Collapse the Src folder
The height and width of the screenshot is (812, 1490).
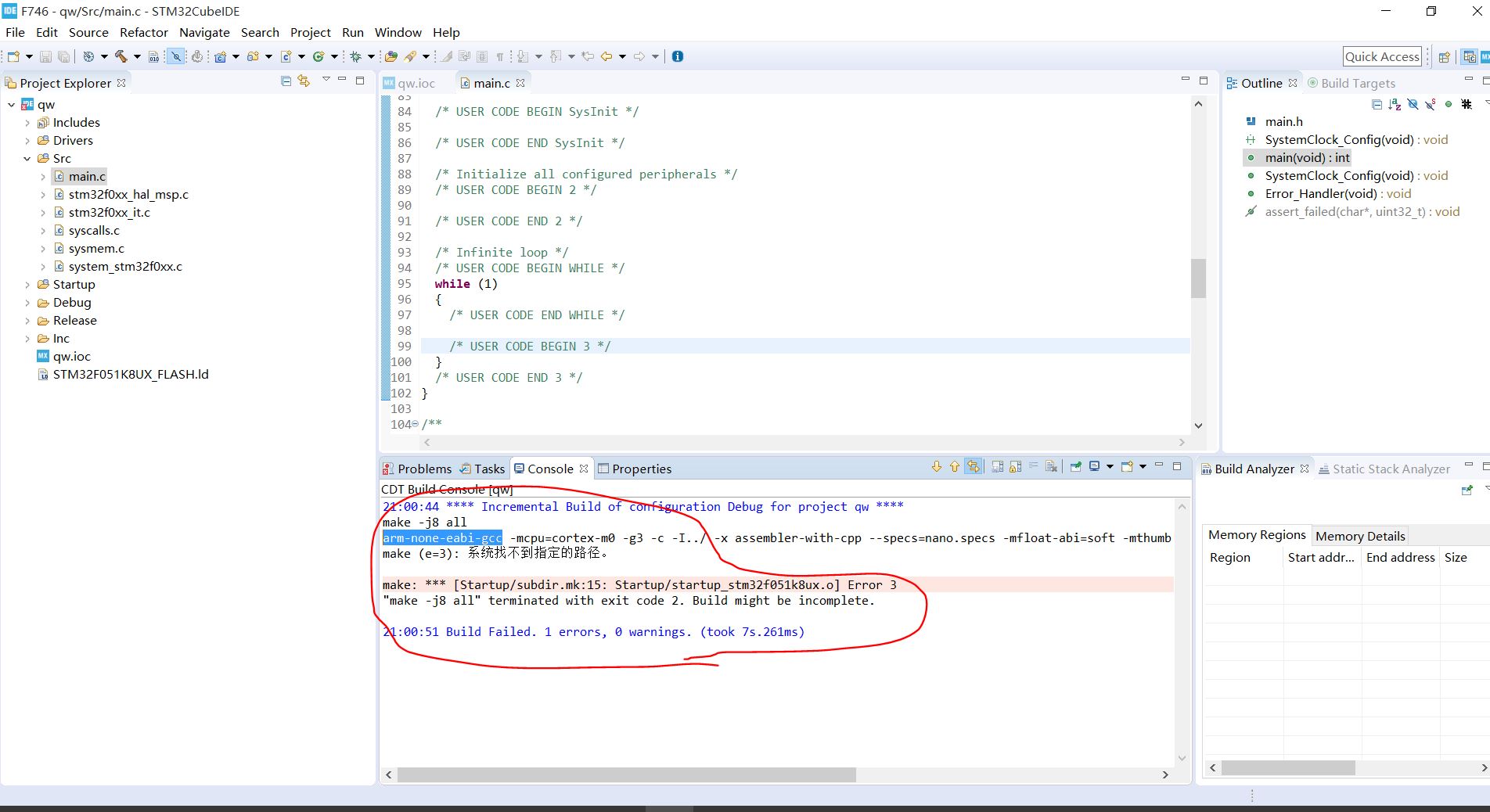(x=27, y=159)
